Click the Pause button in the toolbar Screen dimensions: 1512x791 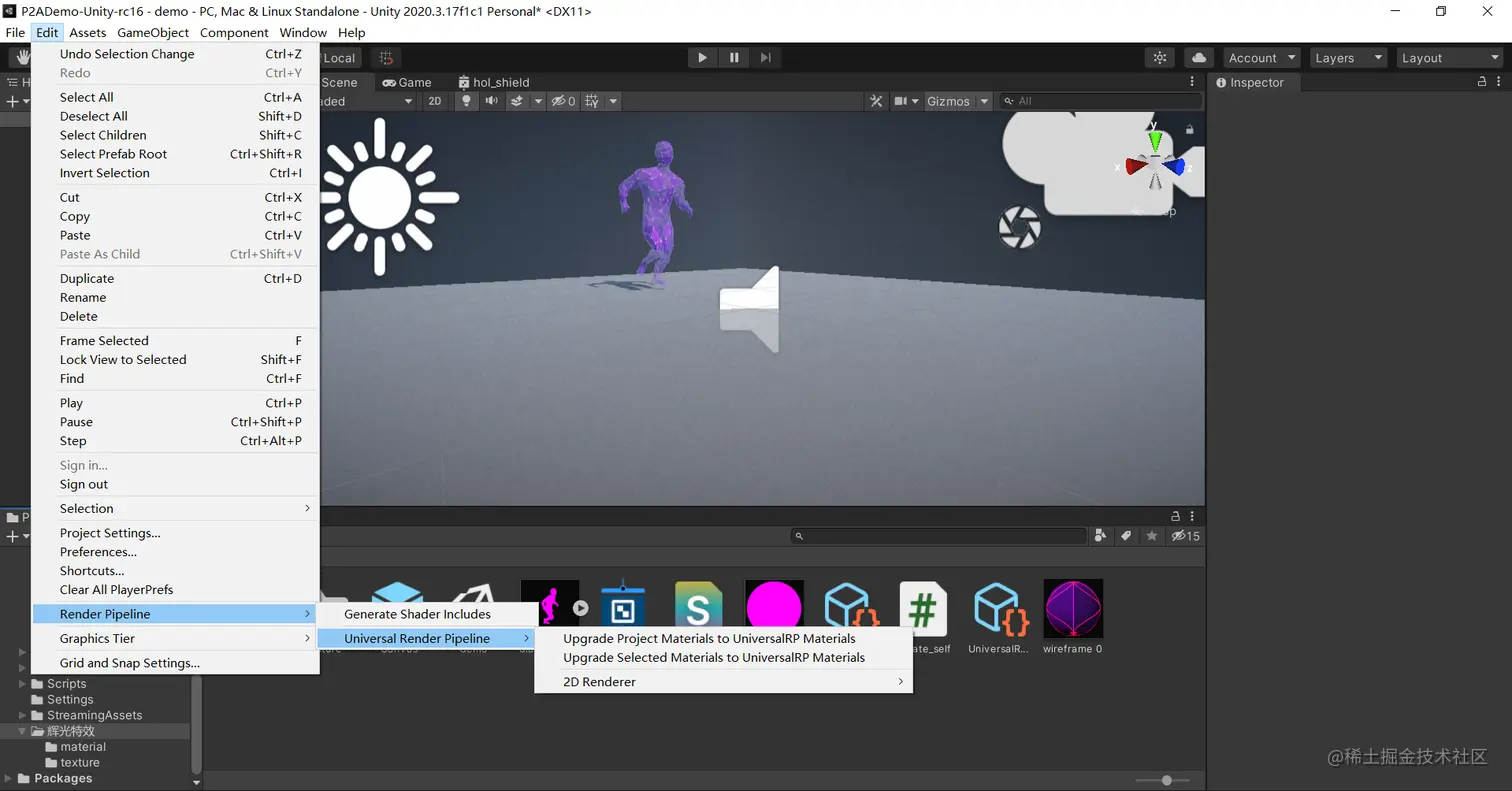[734, 58]
